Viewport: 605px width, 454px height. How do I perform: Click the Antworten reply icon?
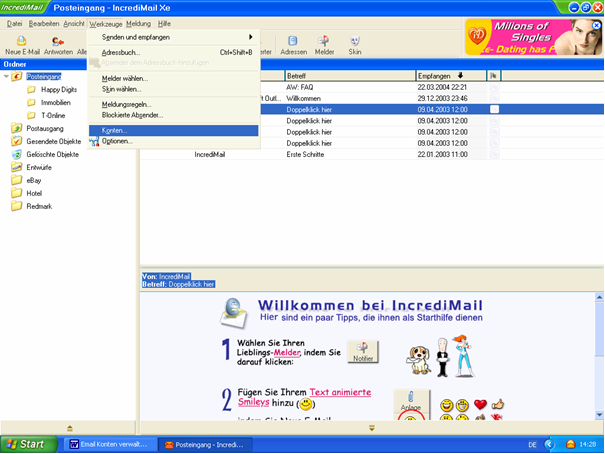point(58,41)
